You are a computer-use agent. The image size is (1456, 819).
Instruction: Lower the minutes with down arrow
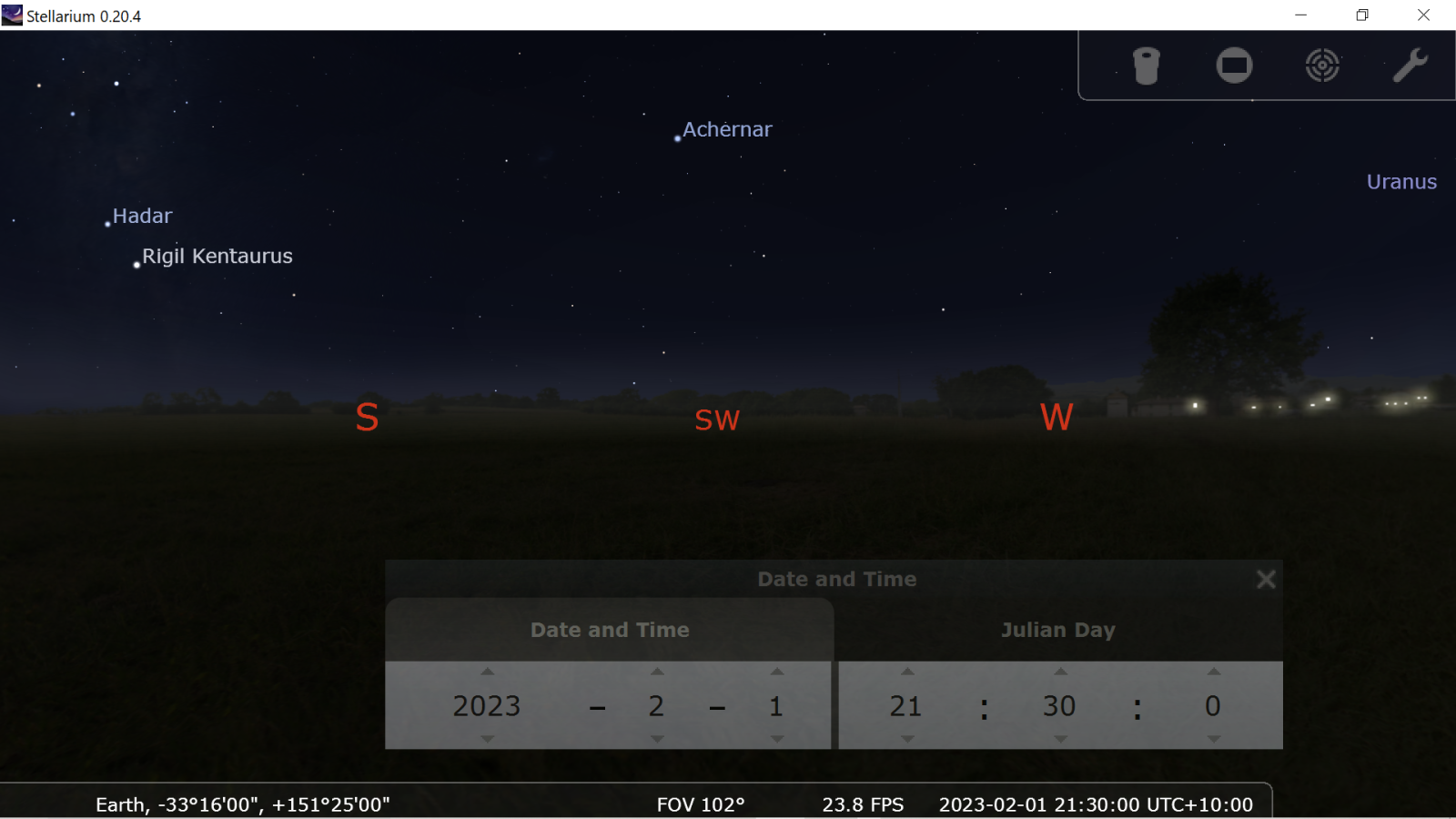coord(1060,739)
